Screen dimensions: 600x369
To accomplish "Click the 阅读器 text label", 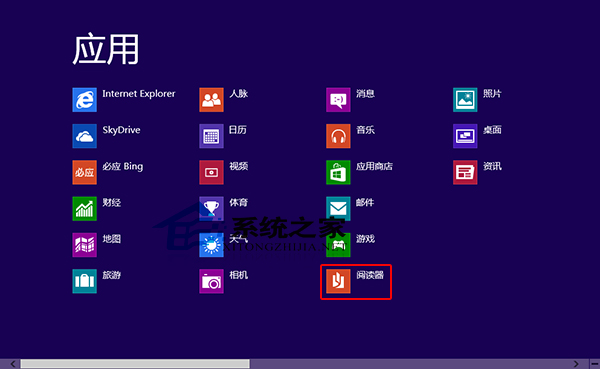I will [370, 275].
